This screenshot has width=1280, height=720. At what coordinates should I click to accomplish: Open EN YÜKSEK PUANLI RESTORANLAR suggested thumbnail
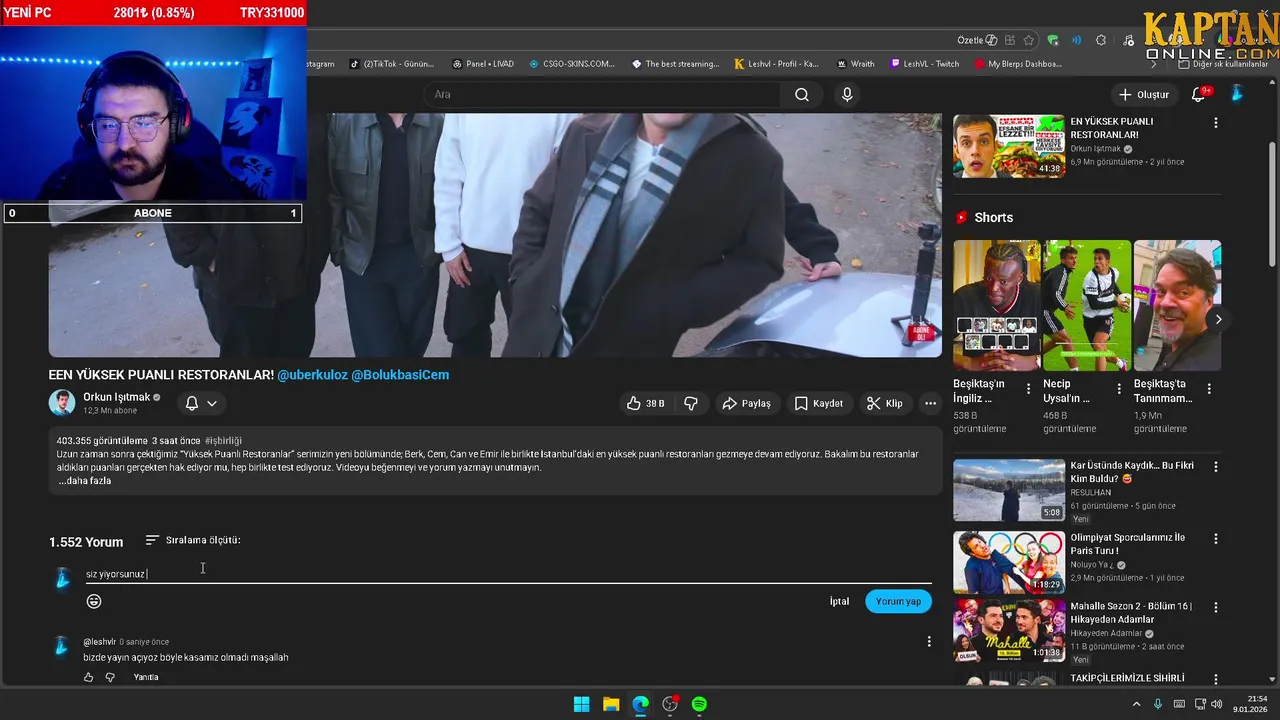tap(1008, 146)
